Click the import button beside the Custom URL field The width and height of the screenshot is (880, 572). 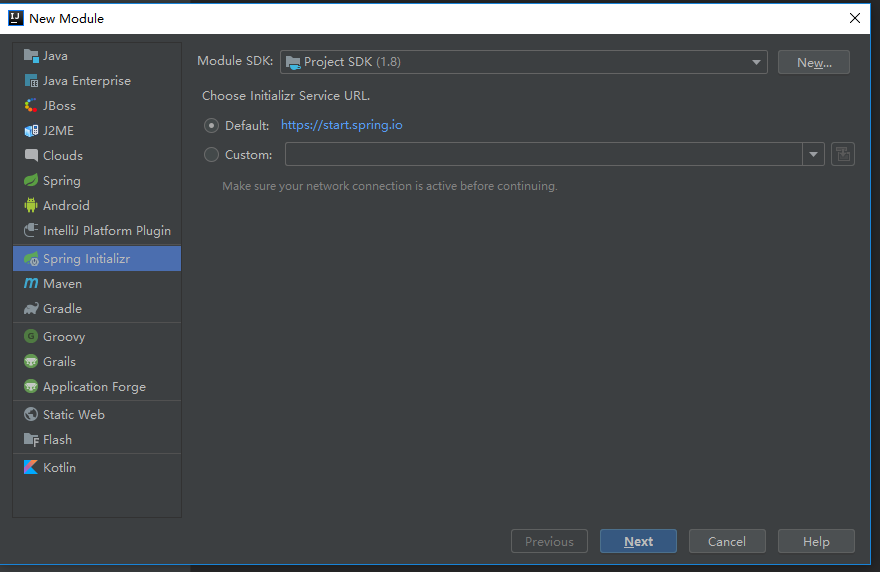(842, 154)
